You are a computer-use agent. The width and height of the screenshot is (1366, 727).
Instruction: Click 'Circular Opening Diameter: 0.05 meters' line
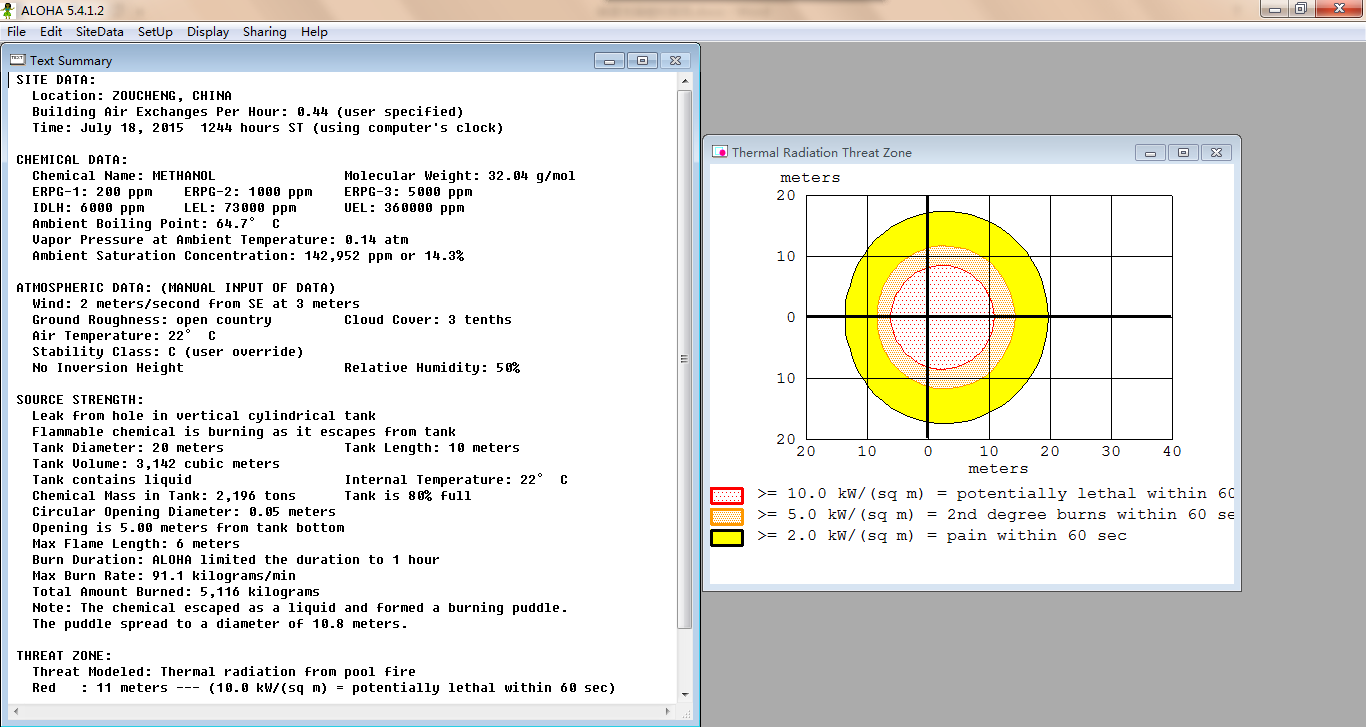[x=184, y=512]
